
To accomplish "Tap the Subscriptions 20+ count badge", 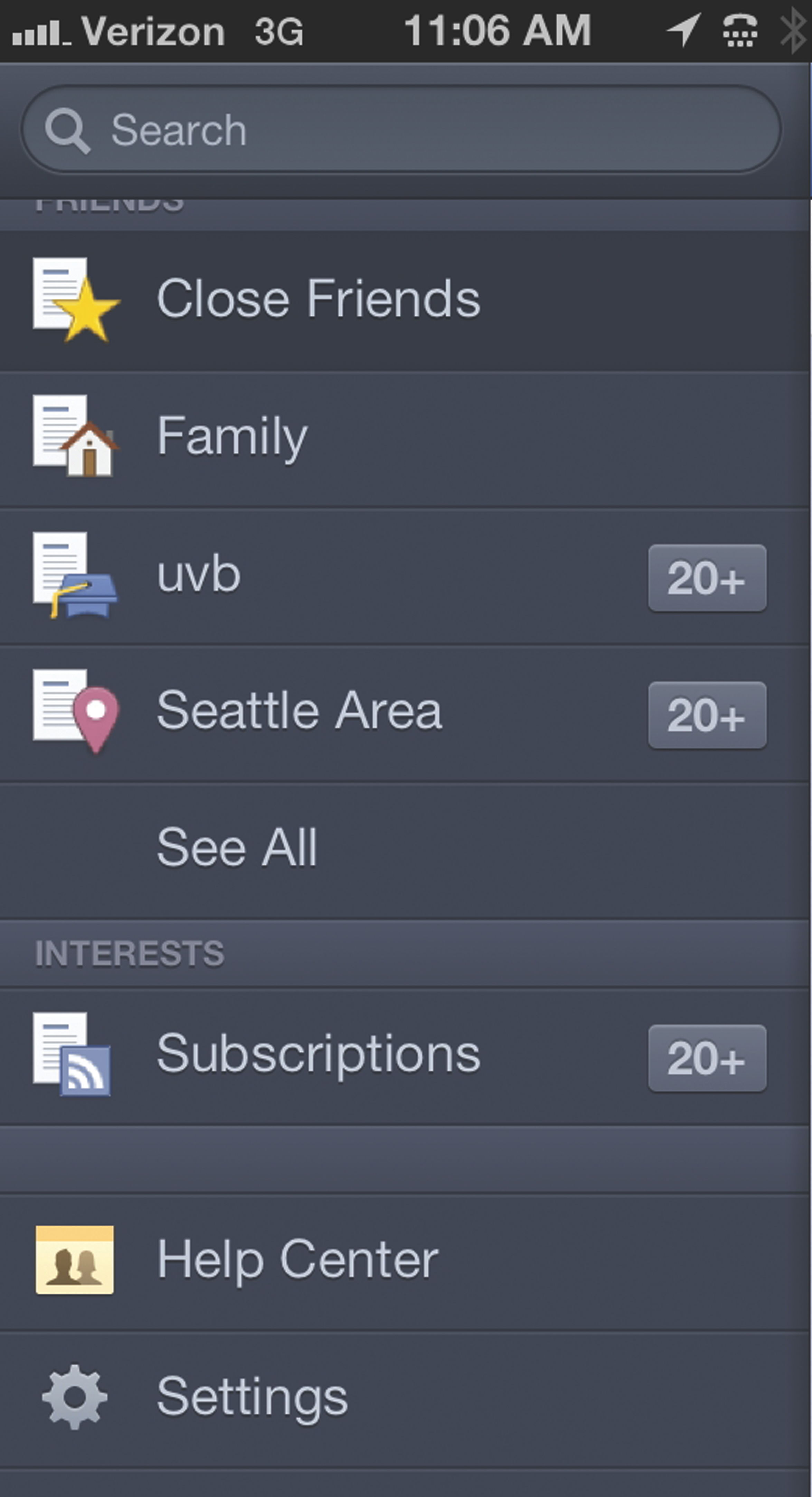I will coord(707,1058).
